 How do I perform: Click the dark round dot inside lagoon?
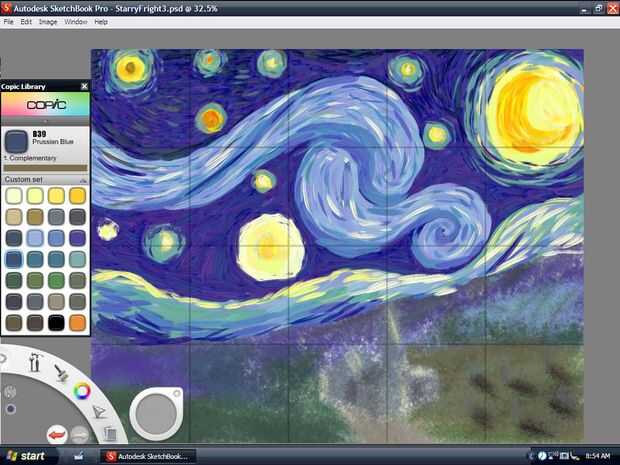pos(11,409)
